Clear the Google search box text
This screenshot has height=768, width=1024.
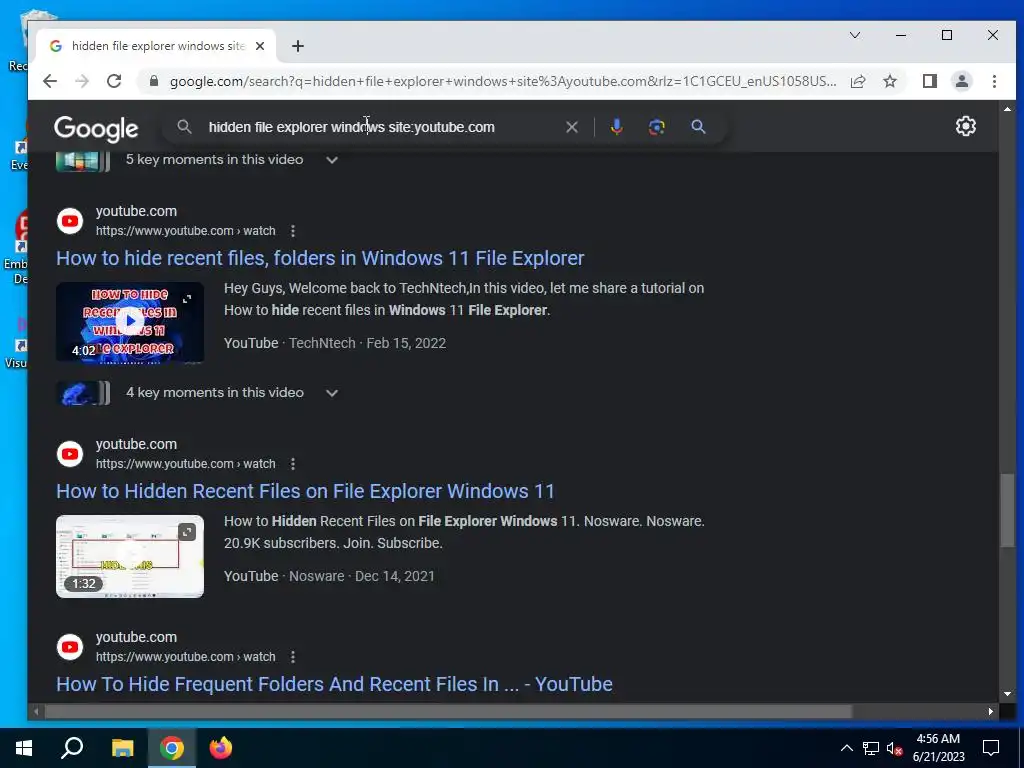(572, 127)
